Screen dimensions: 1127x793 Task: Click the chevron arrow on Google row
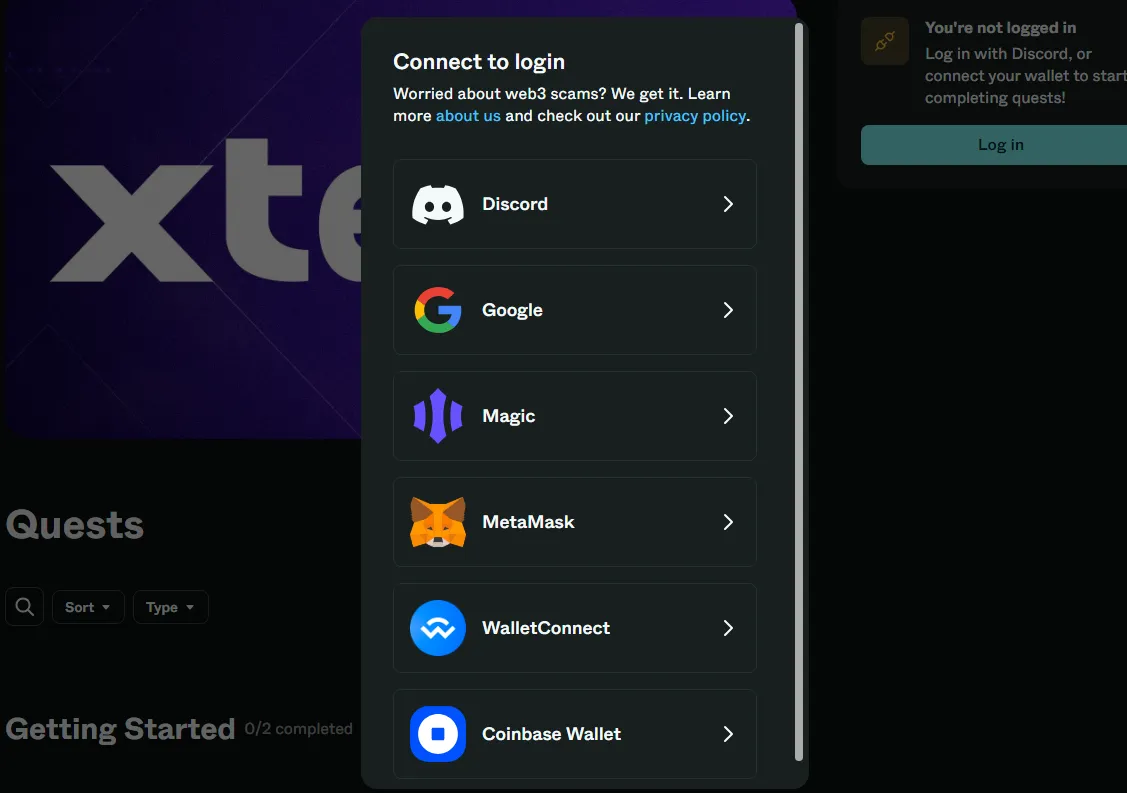(728, 310)
